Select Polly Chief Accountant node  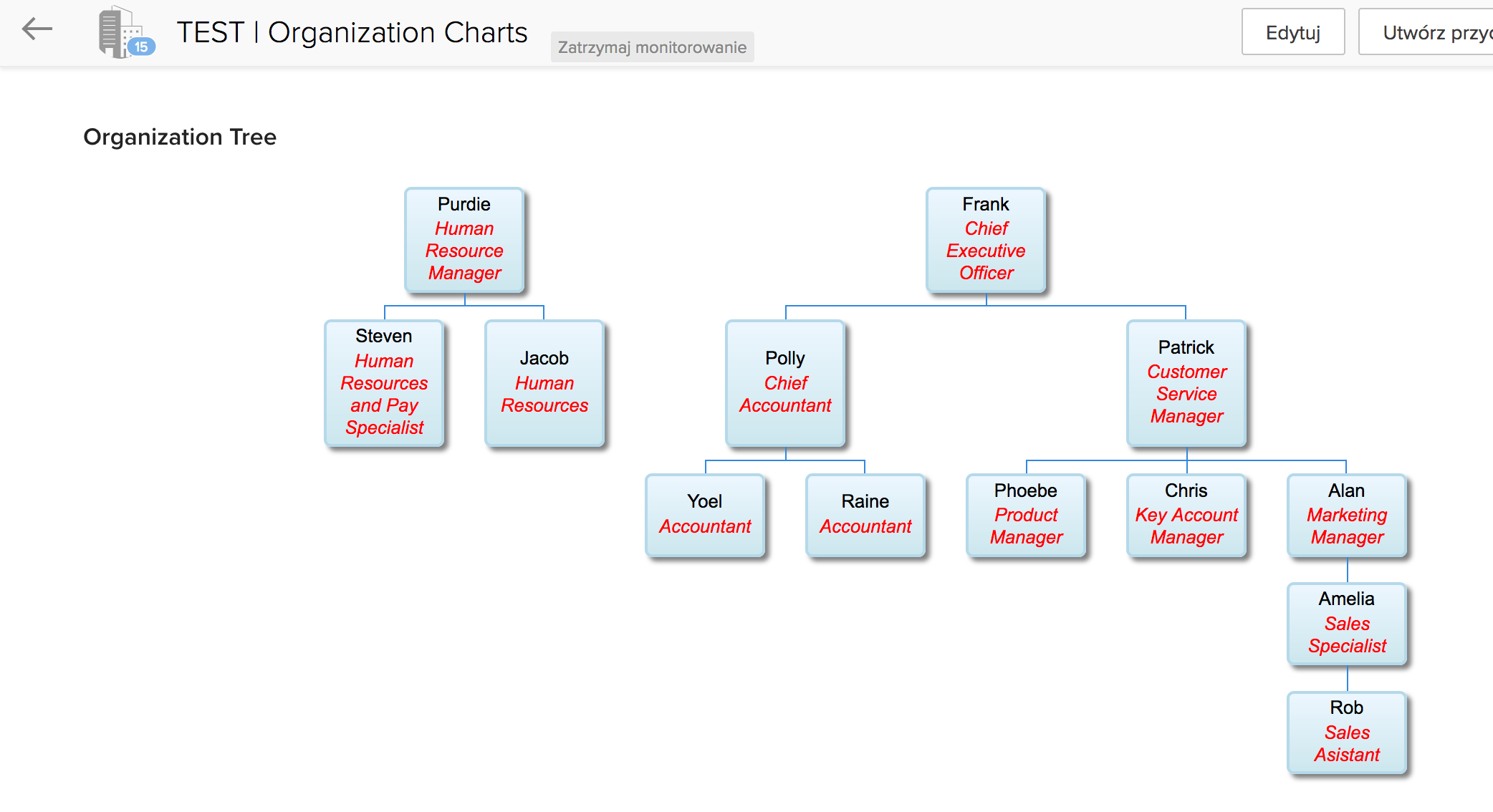[785, 383]
